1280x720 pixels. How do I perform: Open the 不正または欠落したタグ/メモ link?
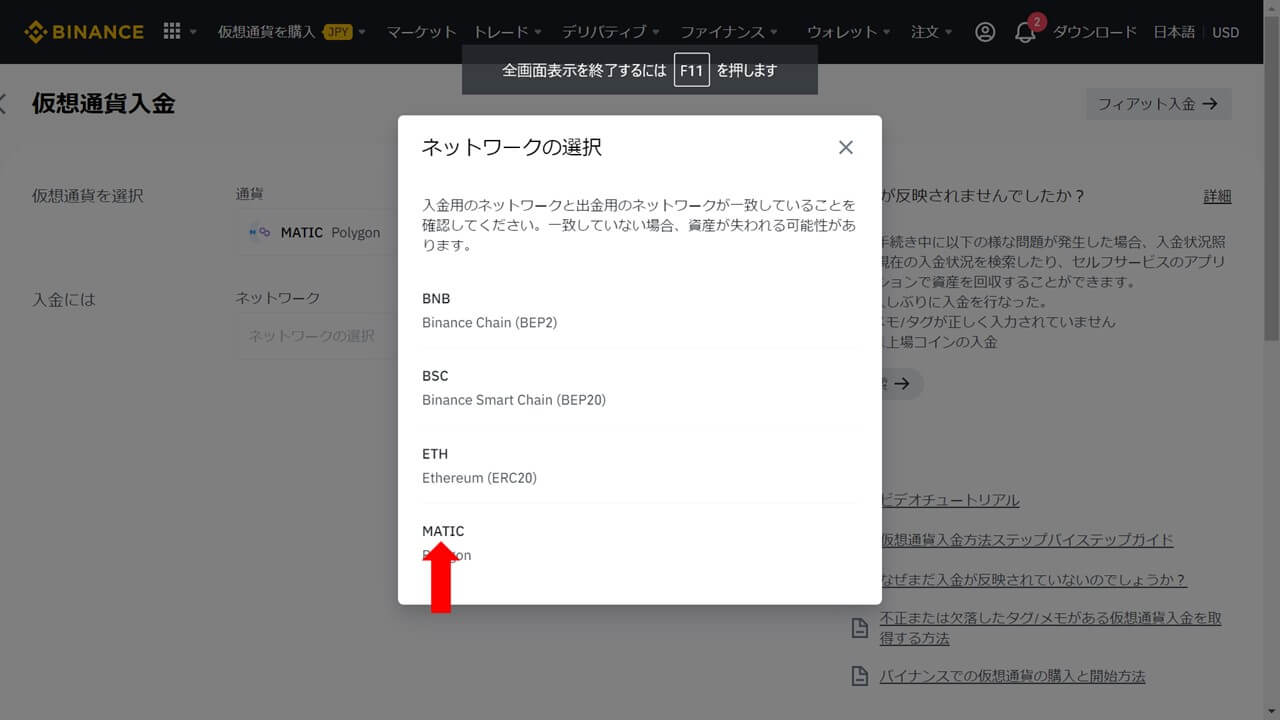[x=1051, y=628]
